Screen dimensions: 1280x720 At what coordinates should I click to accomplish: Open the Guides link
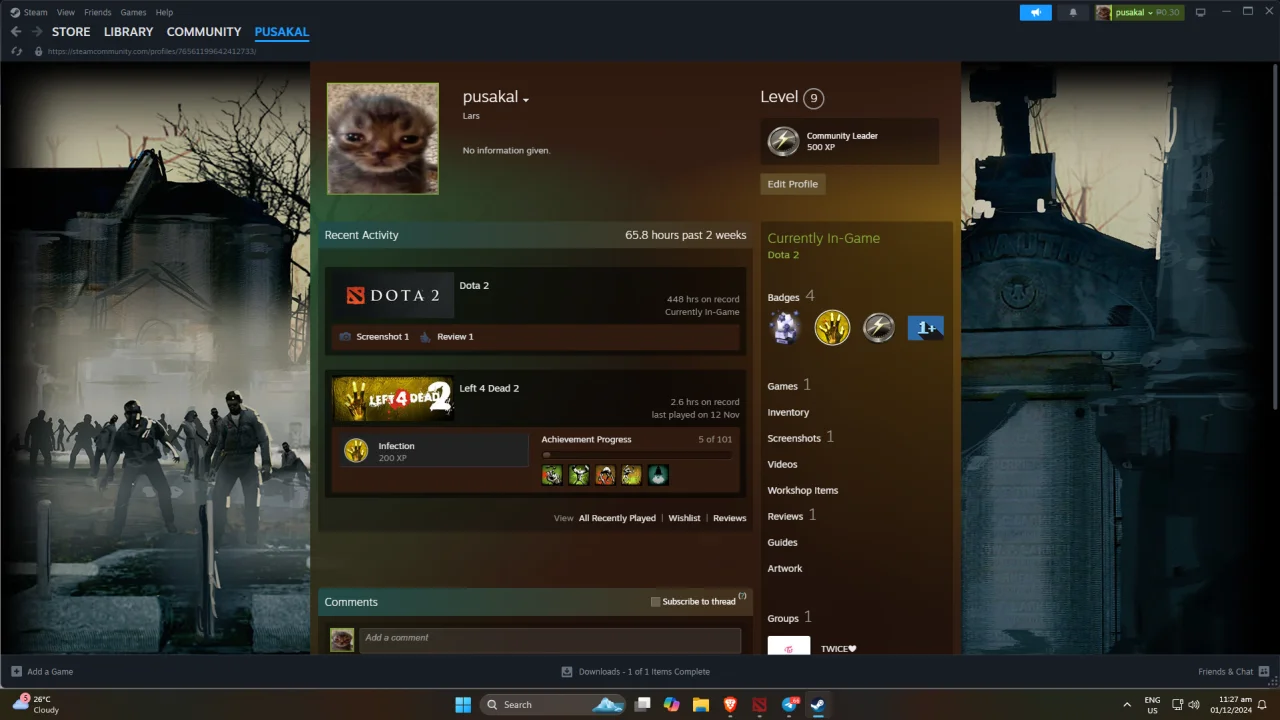(782, 542)
